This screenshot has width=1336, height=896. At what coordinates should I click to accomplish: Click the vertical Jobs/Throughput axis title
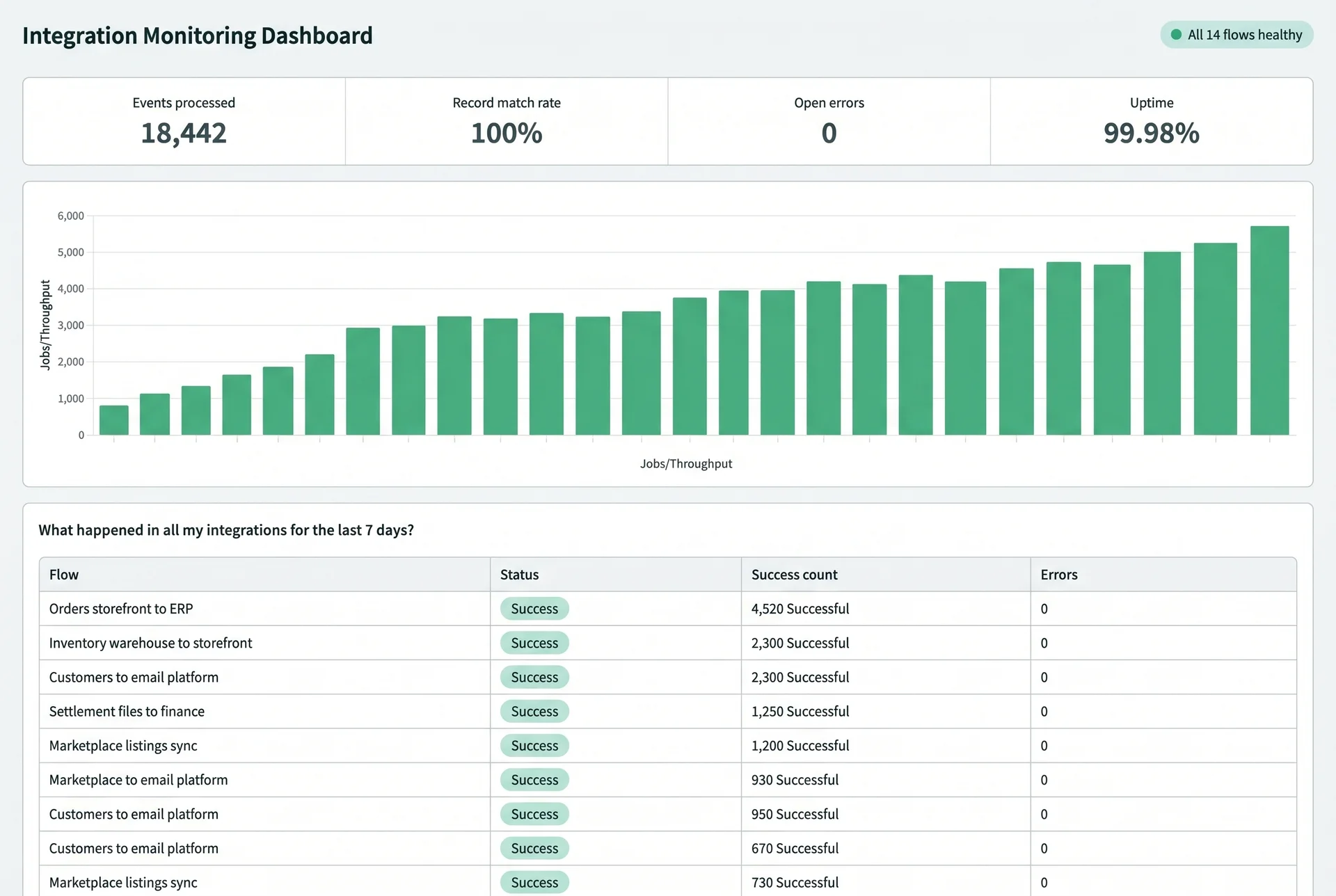[45, 325]
